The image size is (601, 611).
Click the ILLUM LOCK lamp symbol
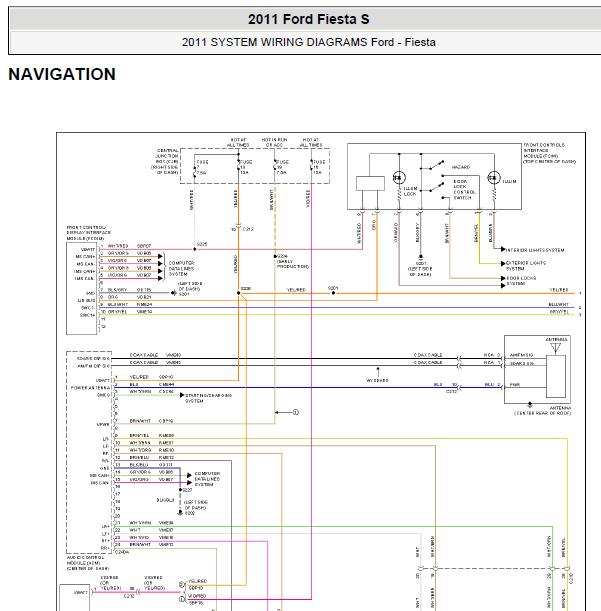(x=399, y=178)
